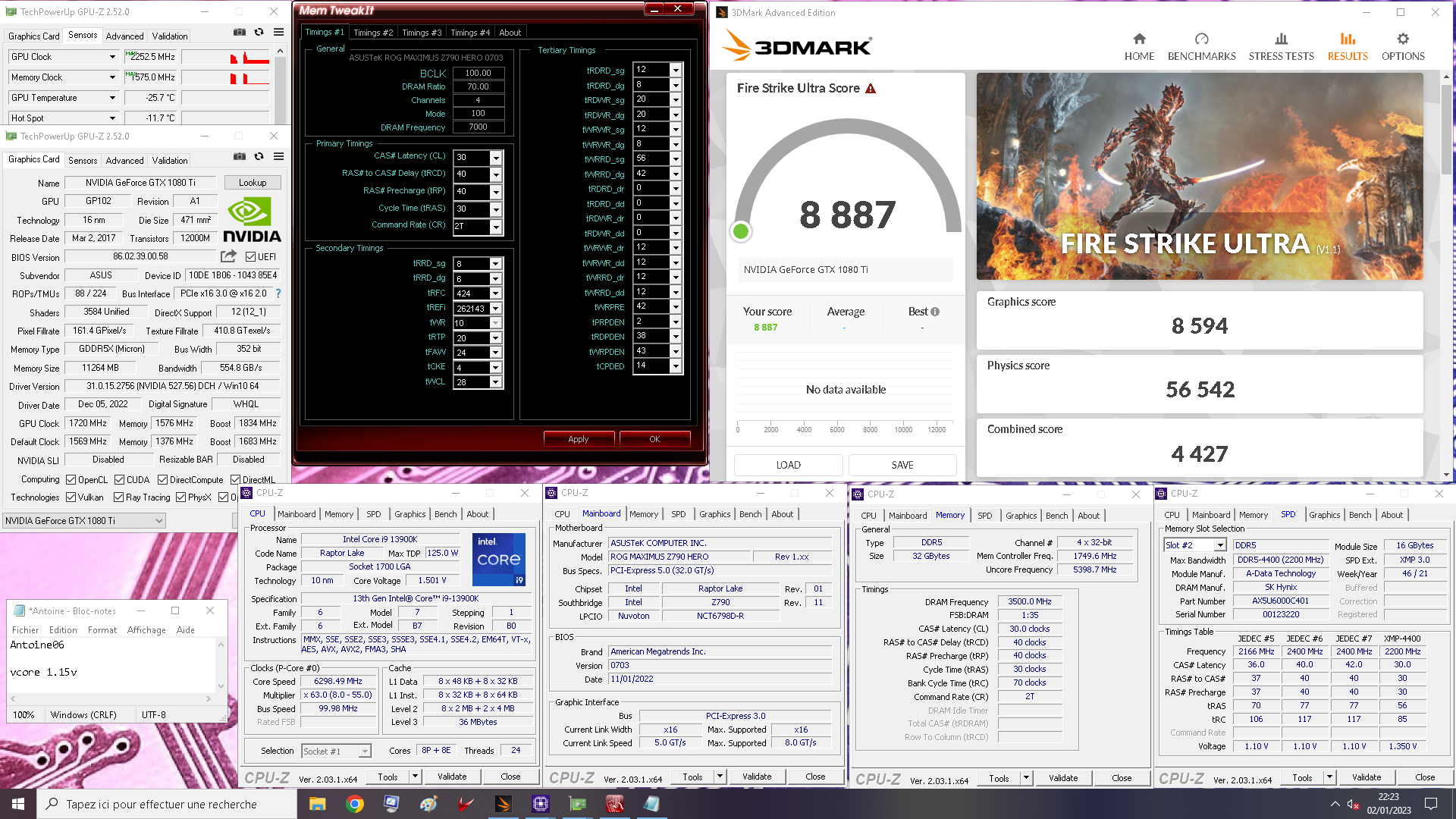This screenshot has width=1456, height=819.
Task: Open Fichier menu in Notepad
Action: click(25, 630)
